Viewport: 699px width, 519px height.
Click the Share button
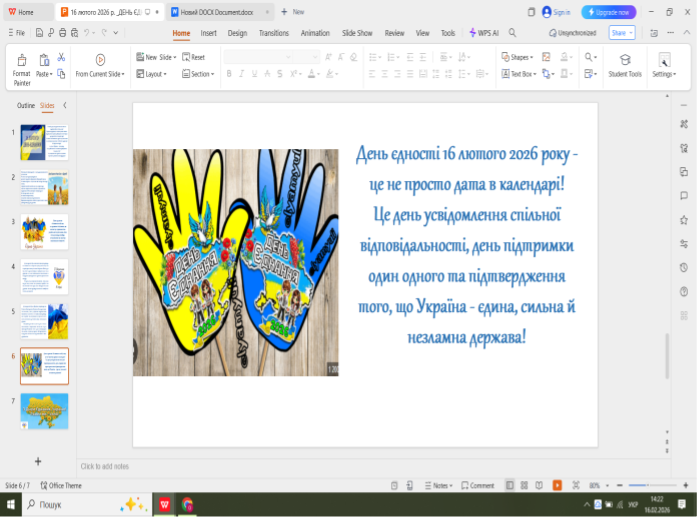pos(621,33)
